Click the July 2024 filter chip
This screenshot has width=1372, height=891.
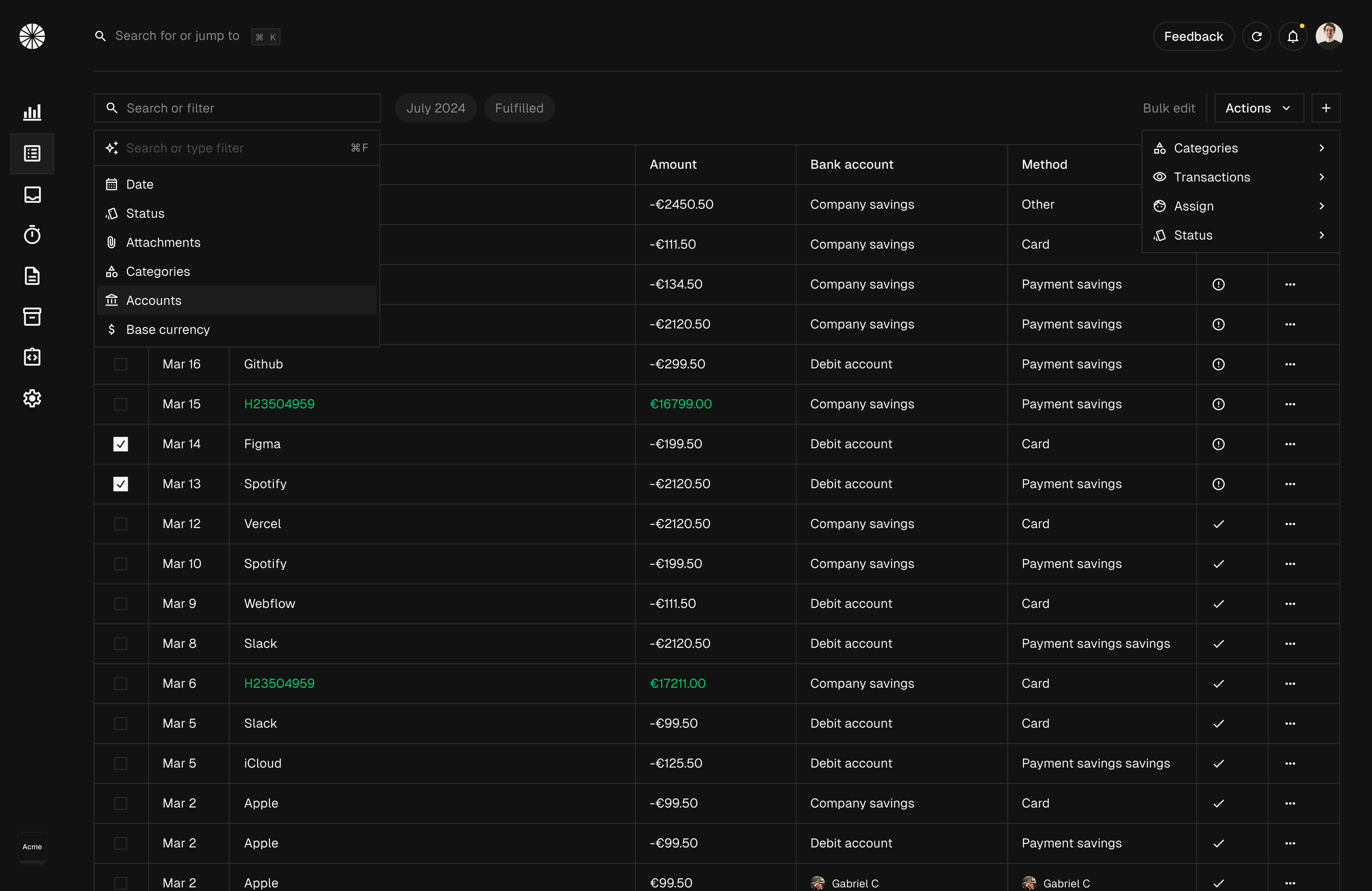pos(435,108)
